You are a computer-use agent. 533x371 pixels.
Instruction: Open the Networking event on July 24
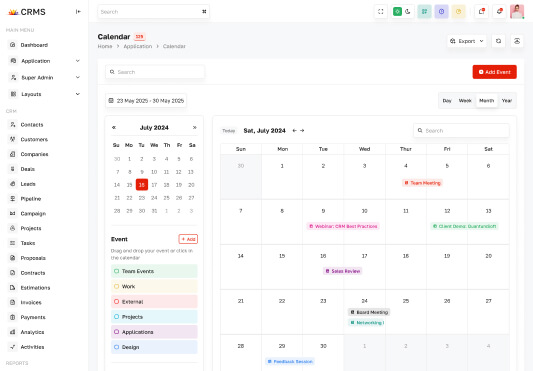(x=367, y=322)
